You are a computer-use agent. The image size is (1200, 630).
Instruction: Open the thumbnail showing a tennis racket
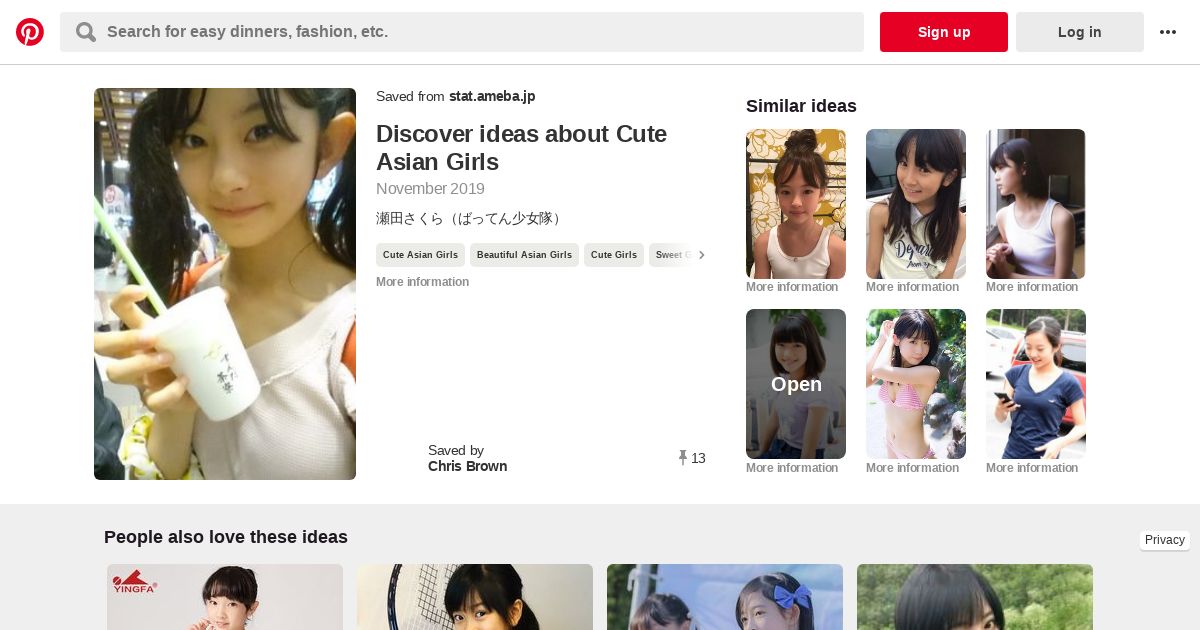[475, 597]
